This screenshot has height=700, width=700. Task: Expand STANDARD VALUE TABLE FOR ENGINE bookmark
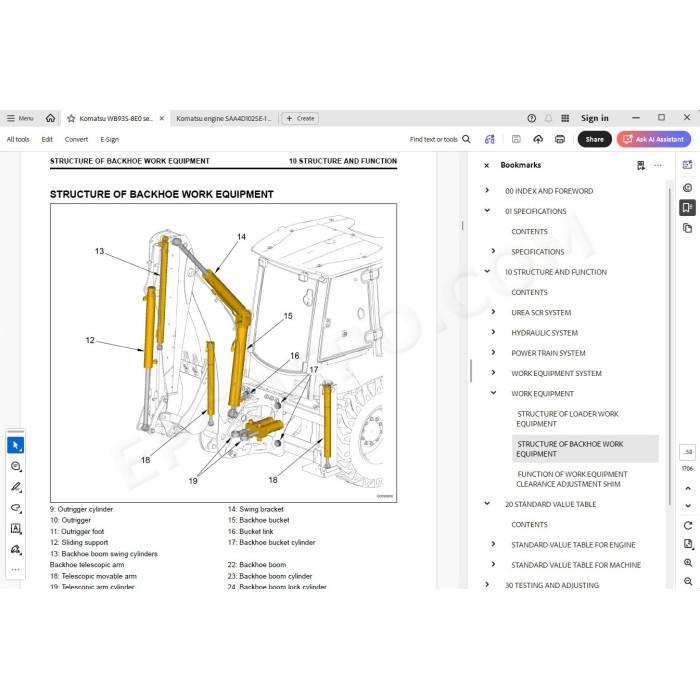click(493, 544)
